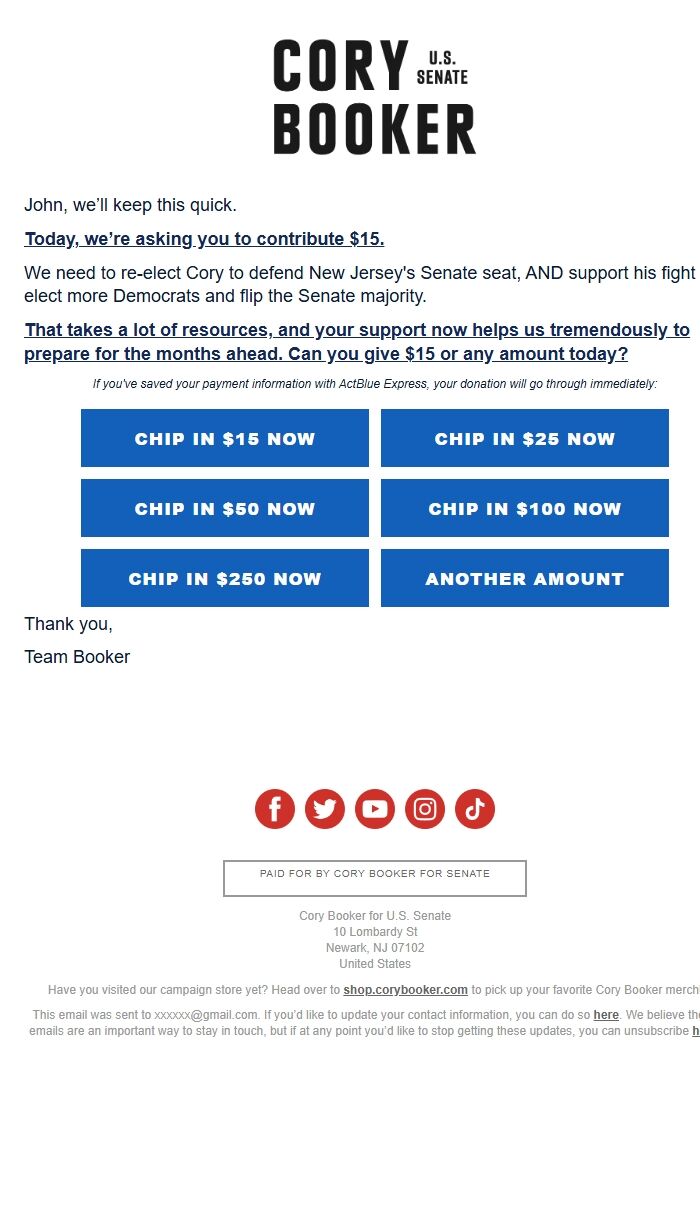This screenshot has height=1220, width=700.
Task: Open the Instagram profile icon
Action: [424, 808]
